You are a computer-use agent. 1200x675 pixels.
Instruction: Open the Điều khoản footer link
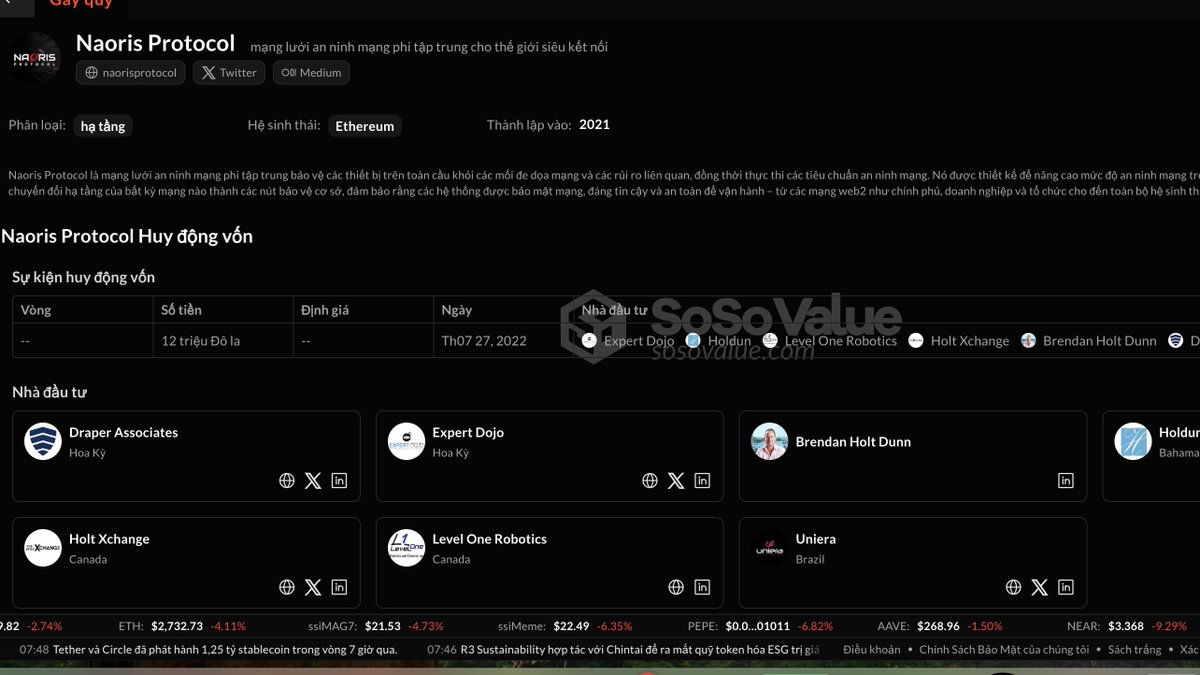[x=871, y=649]
